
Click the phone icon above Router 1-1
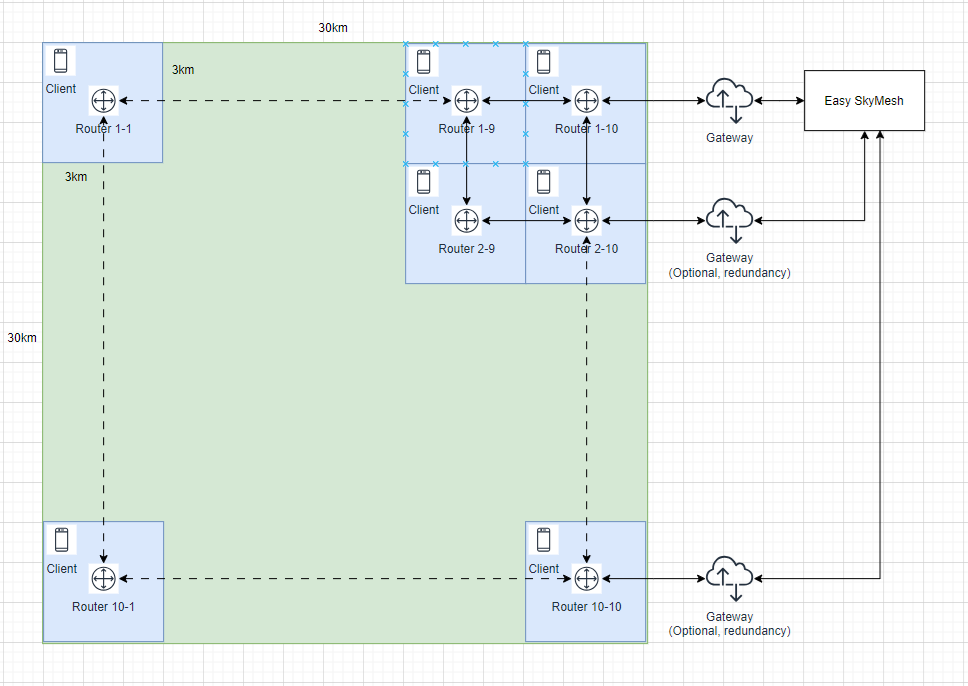coord(60,61)
